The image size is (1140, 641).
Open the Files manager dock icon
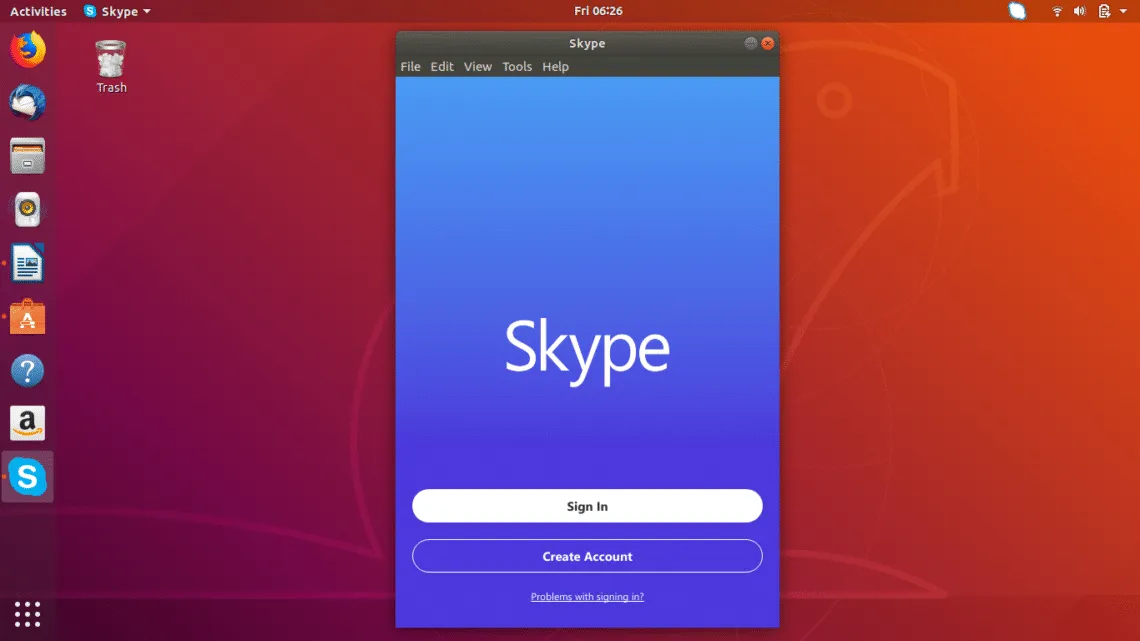pos(28,156)
